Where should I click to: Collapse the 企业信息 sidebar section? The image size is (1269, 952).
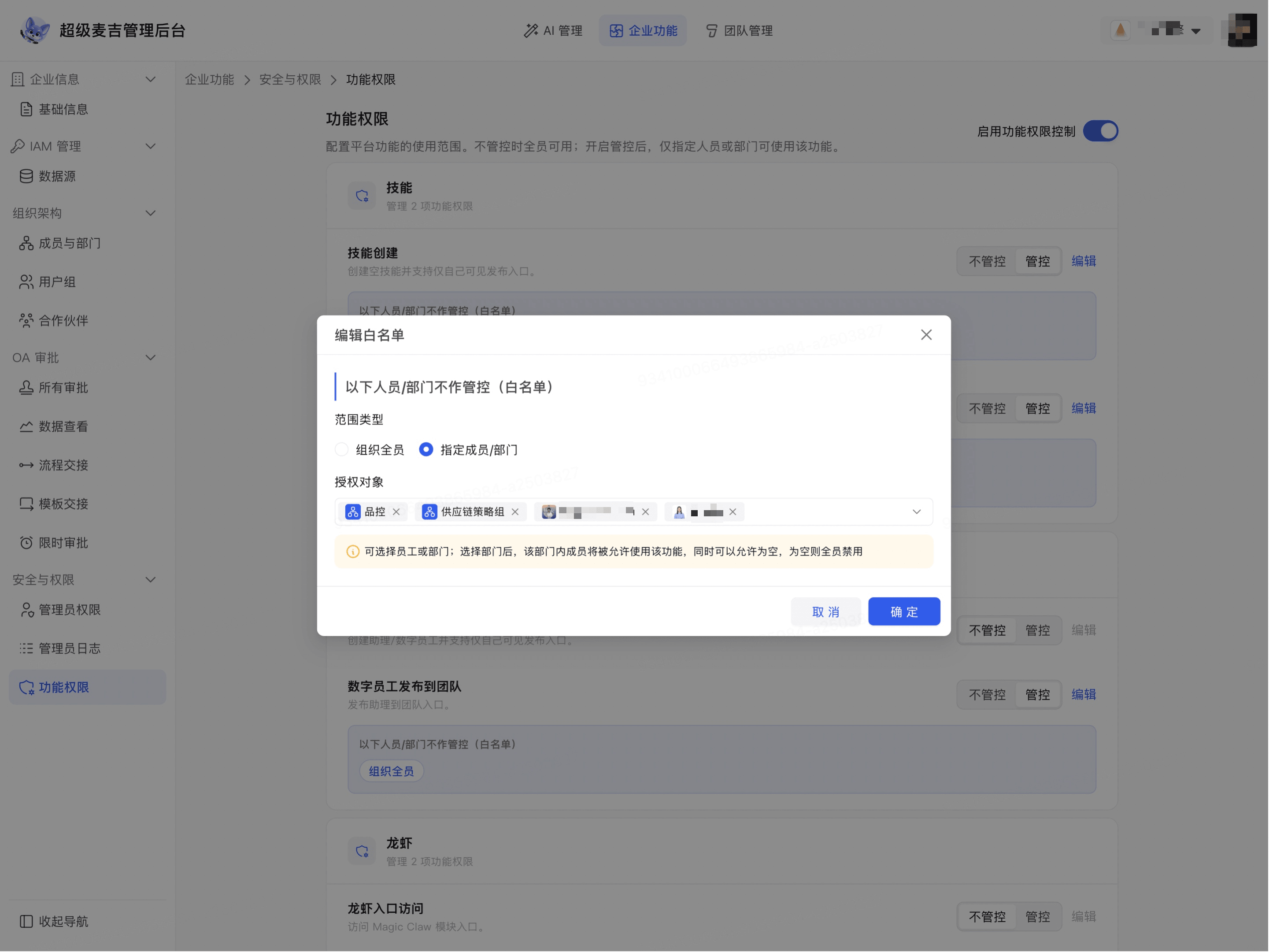tap(151, 79)
